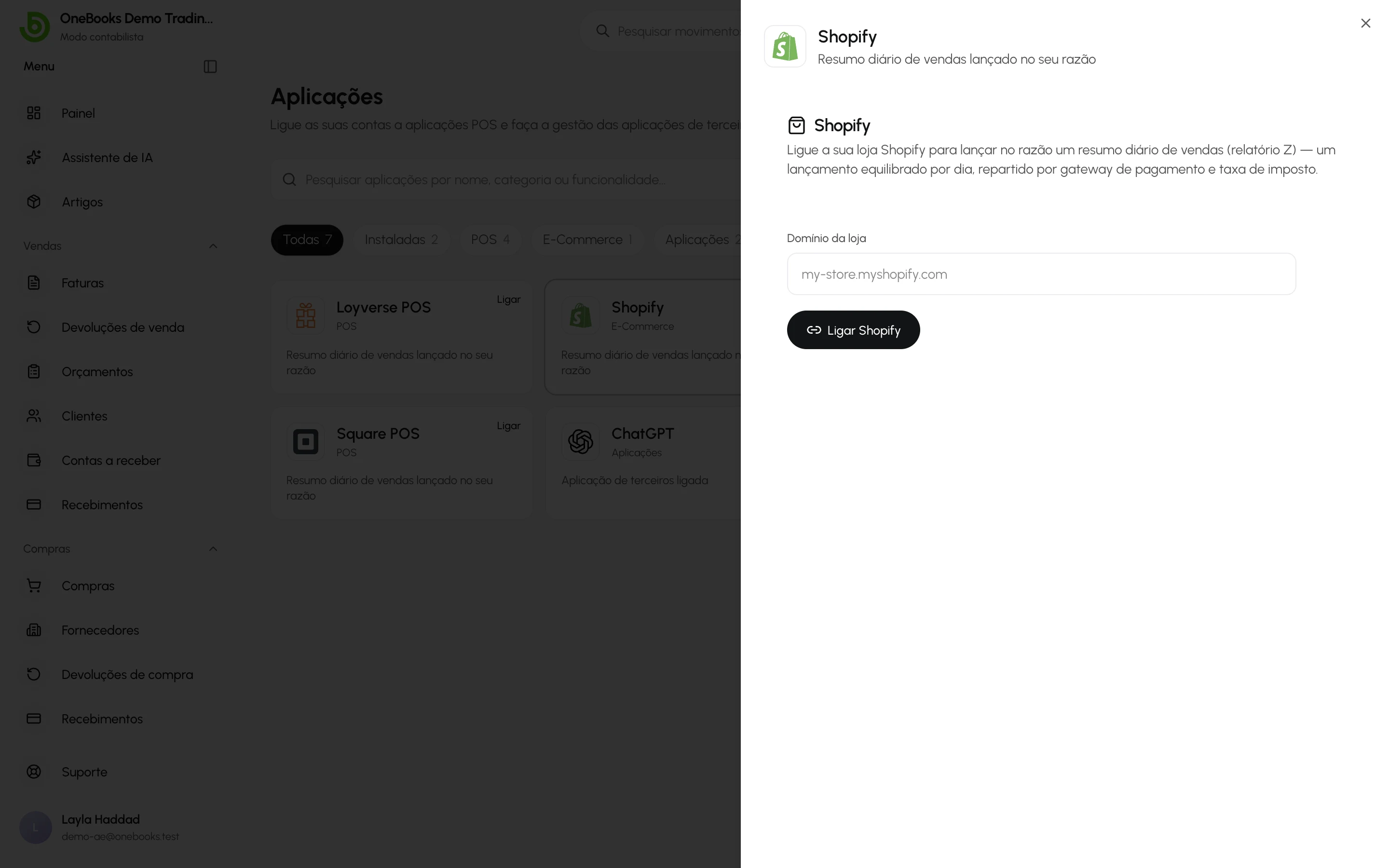Click the ChatGPT app icon
Image resolution: width=1389 pixels, height=868 pixels.
[x=580, y=441]
